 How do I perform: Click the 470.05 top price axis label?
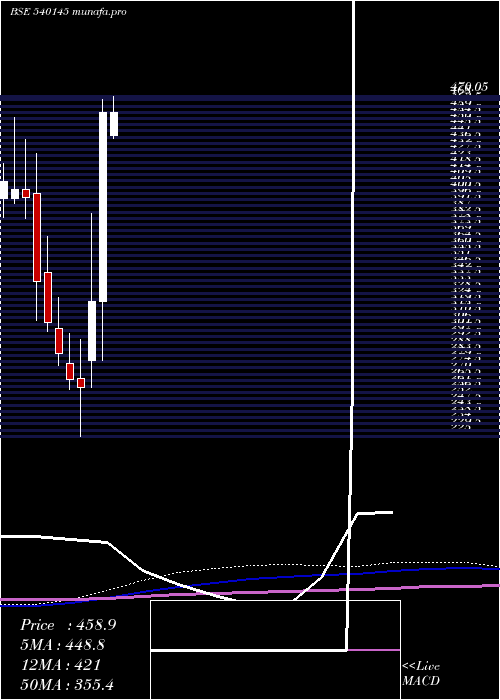468,87
